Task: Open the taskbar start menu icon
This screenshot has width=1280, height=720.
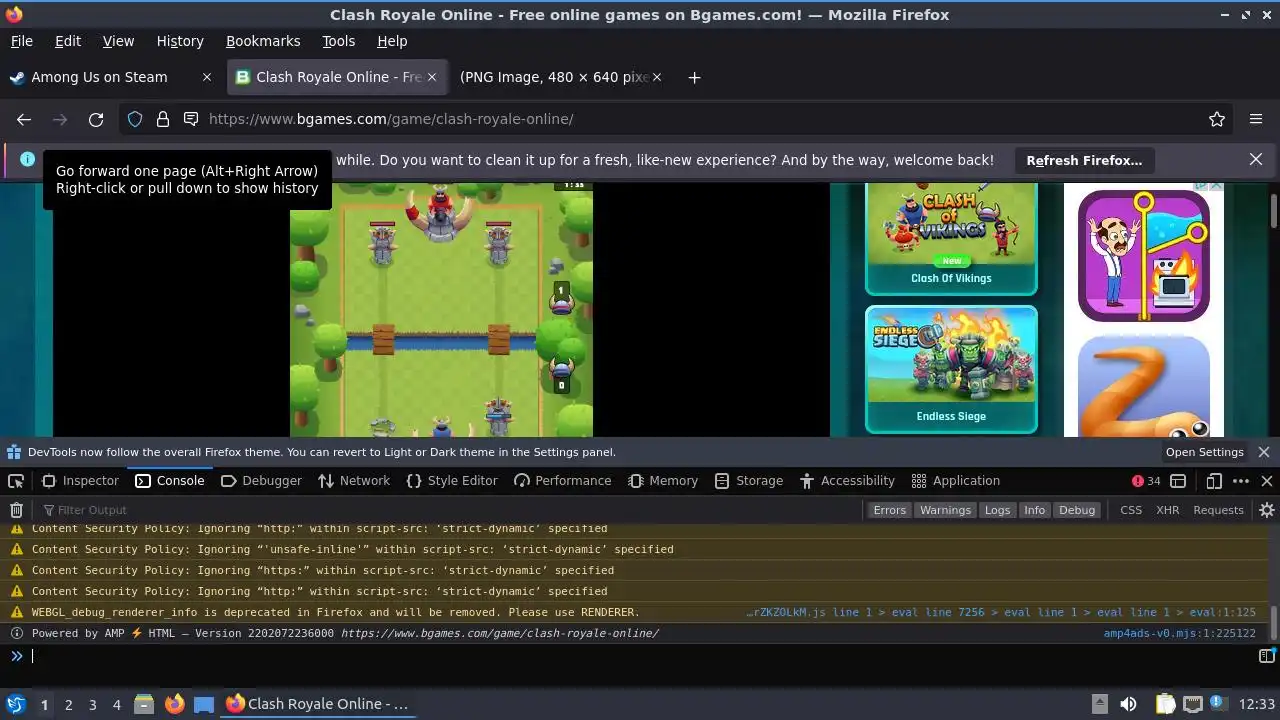Action: (16, 704)
